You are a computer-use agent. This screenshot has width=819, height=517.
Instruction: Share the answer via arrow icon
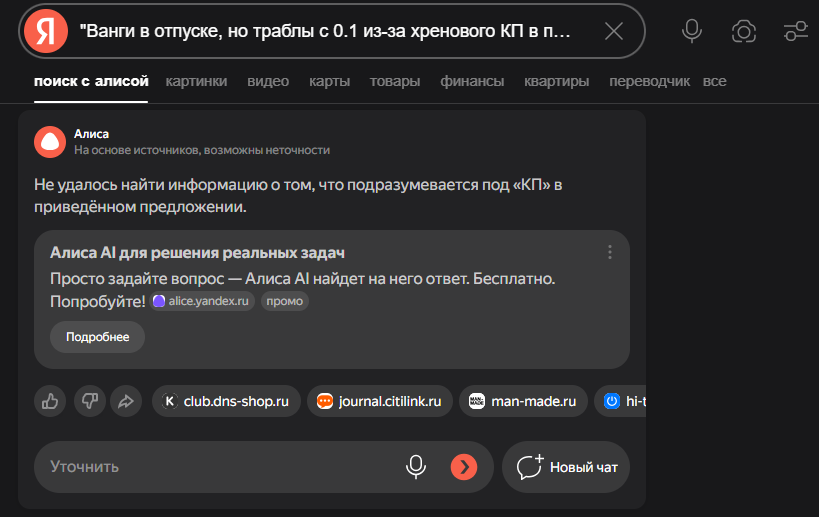click(126, 401)
